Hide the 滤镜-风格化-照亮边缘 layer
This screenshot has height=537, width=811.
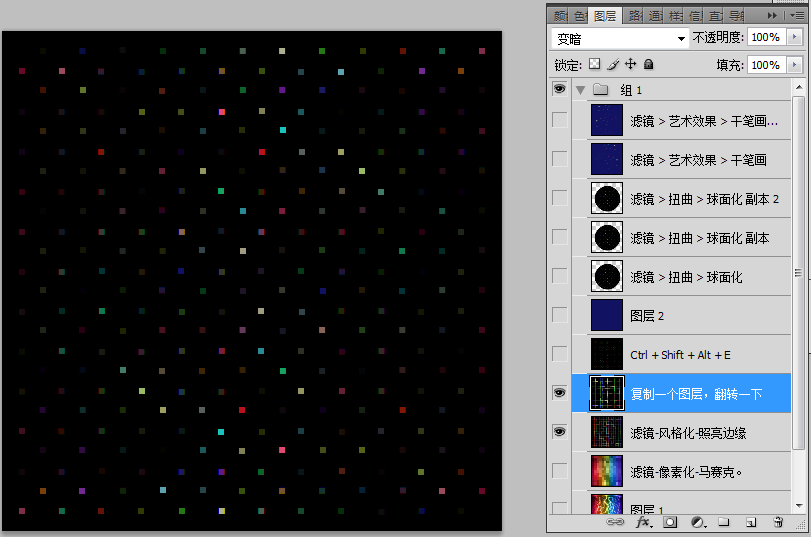(559, 432)
